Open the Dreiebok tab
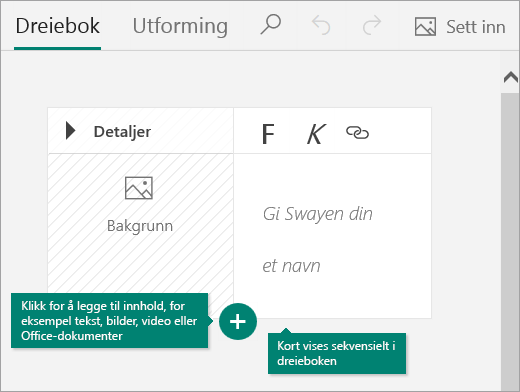The image size is (520, 392). coord(57,27)
